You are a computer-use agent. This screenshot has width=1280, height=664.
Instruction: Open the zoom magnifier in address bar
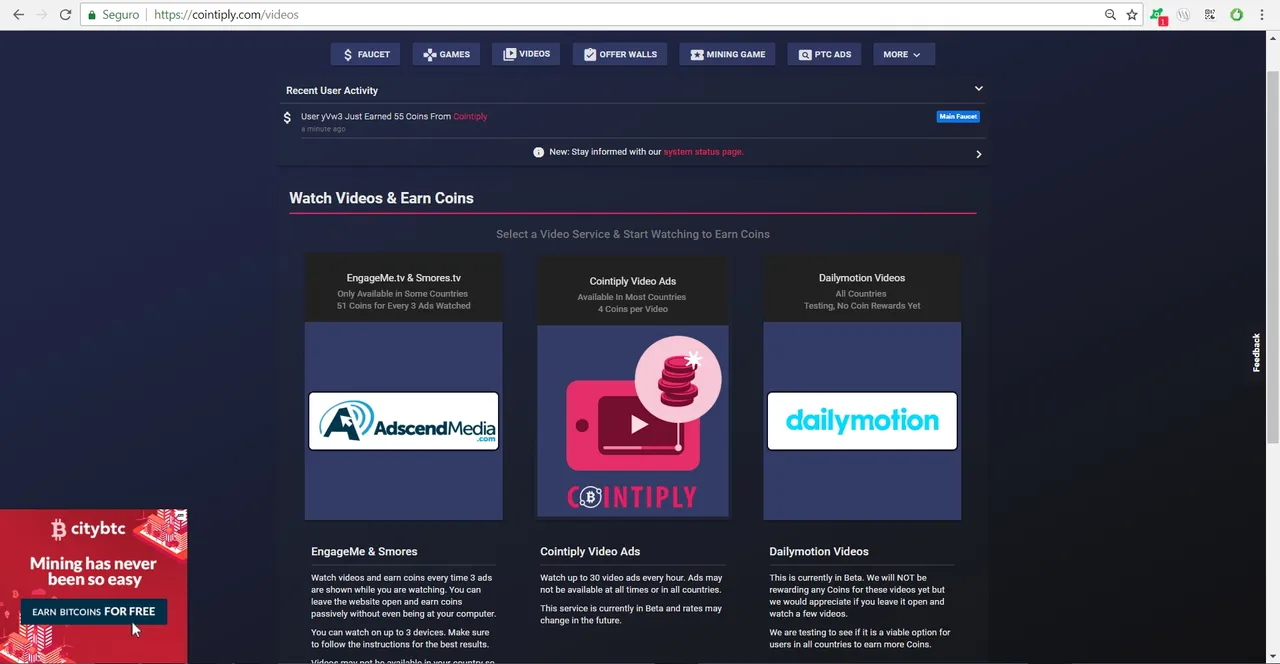(x=1110, y=15)
